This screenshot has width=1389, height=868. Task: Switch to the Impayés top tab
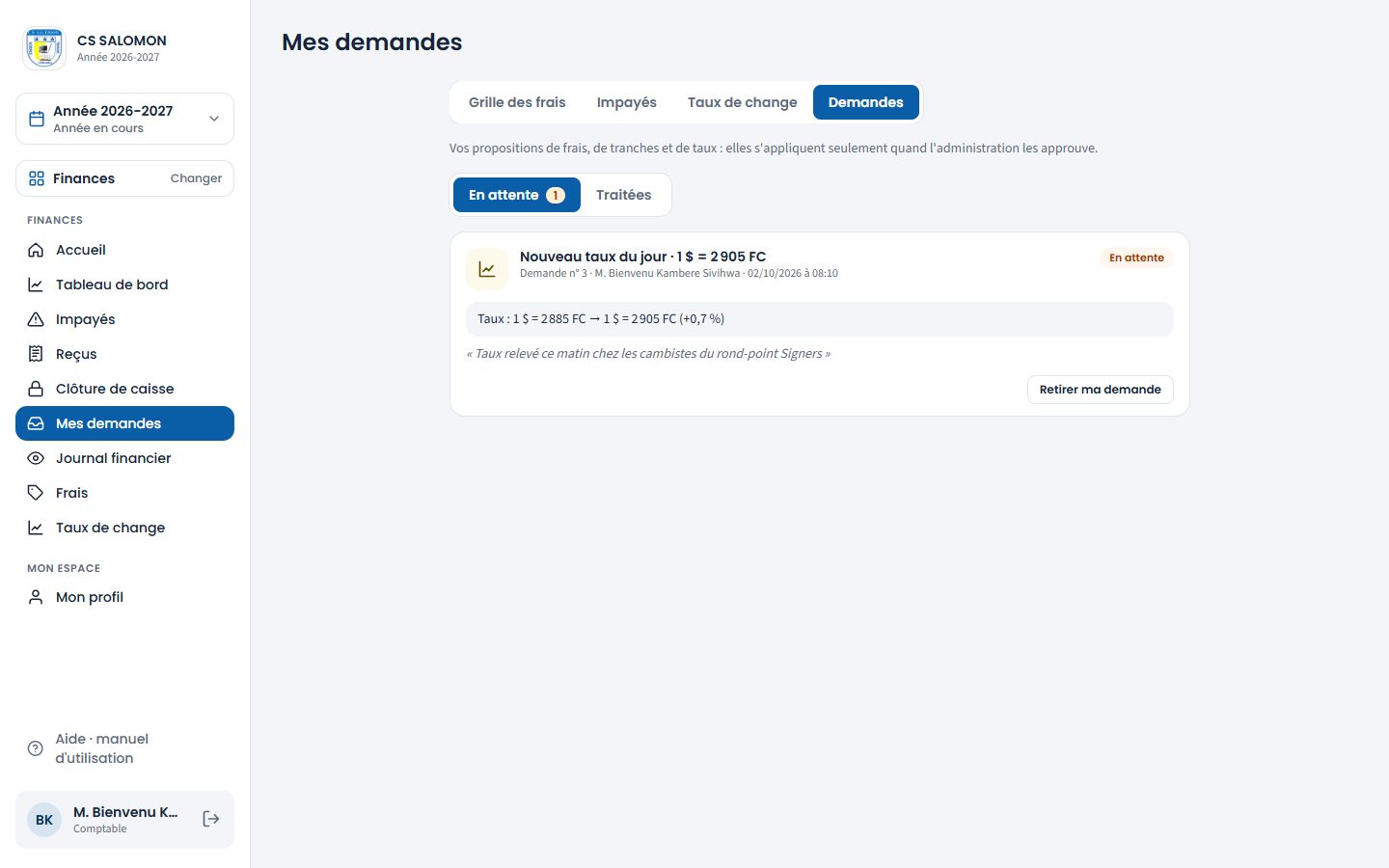coord(627,102)
